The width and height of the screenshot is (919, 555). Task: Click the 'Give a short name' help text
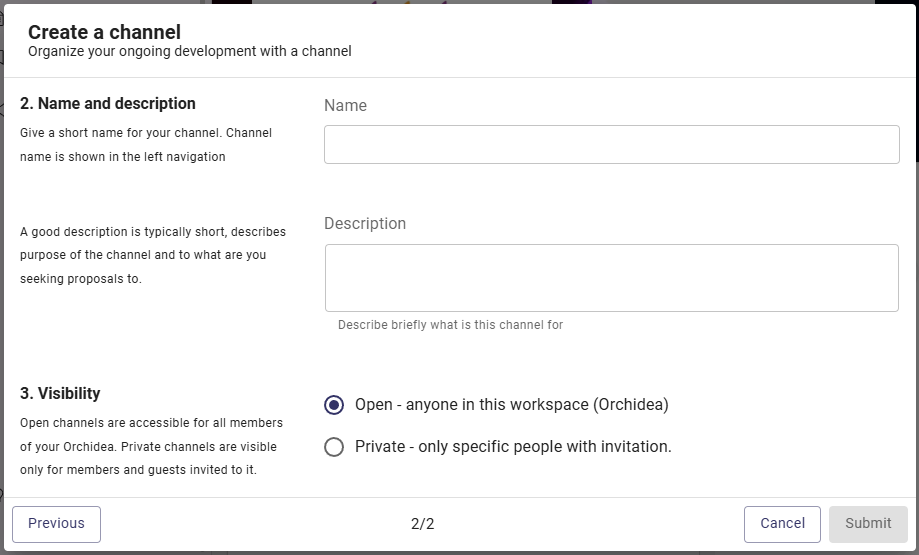(146, 145)
